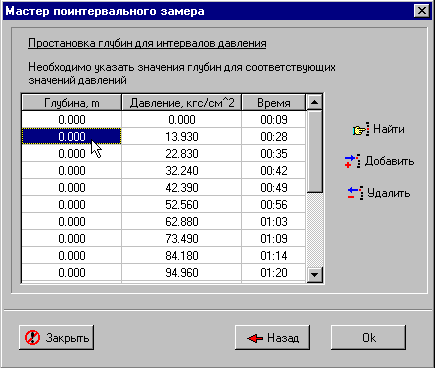Select depth cell in the 73.490 row
Viewport: 435px width, 368px height.
tap(72, 239)
